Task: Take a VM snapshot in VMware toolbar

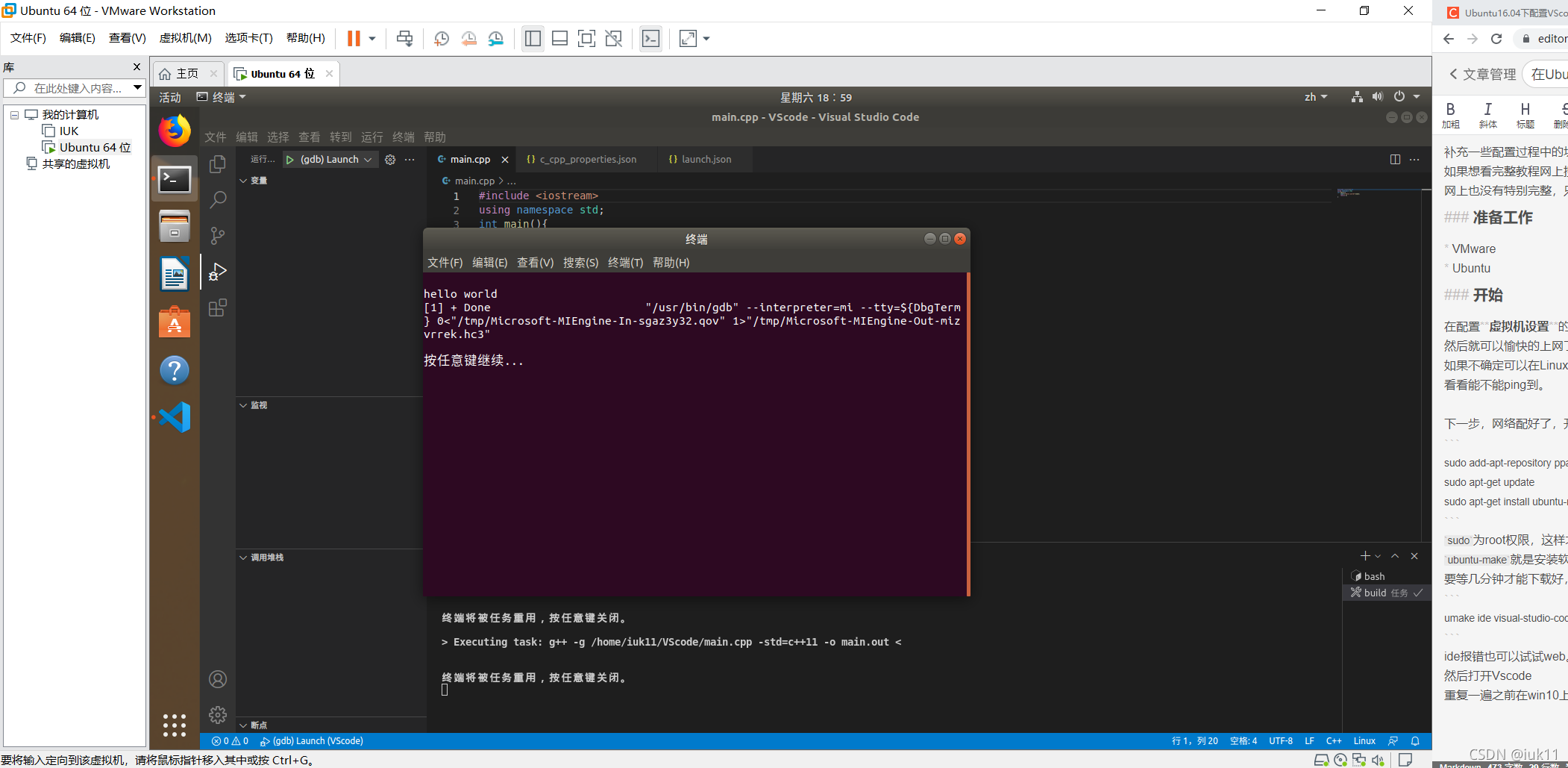Action: pyautogui.click(x=442, y=39)
